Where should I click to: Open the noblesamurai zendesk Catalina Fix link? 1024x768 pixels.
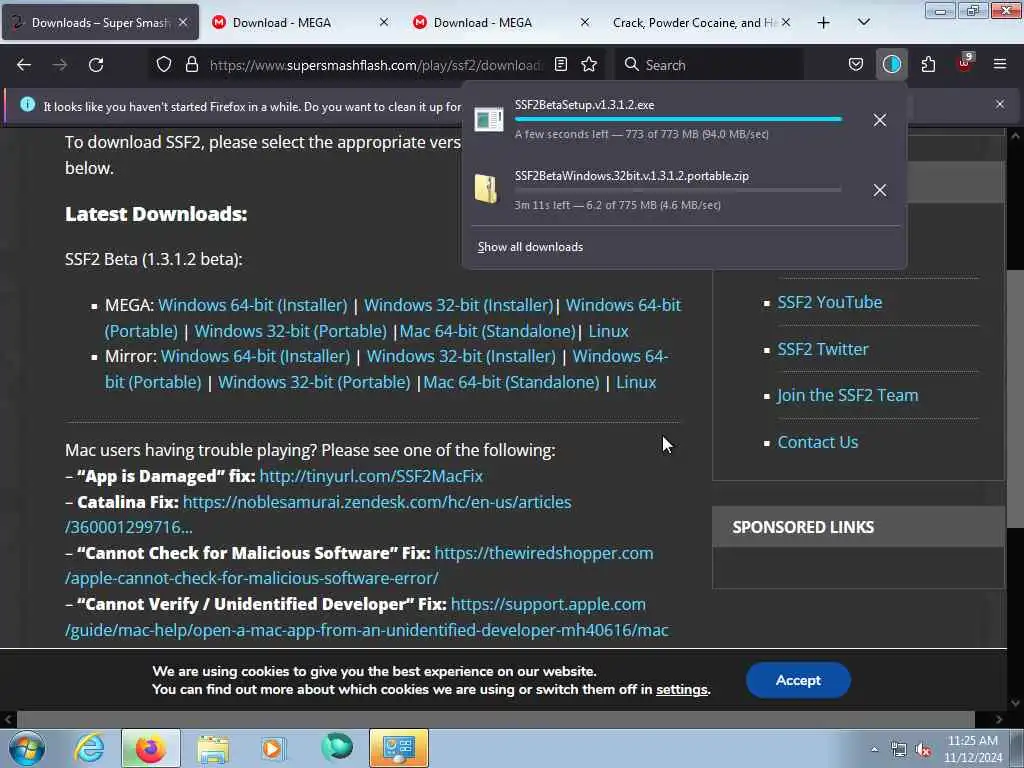point(377,502)
